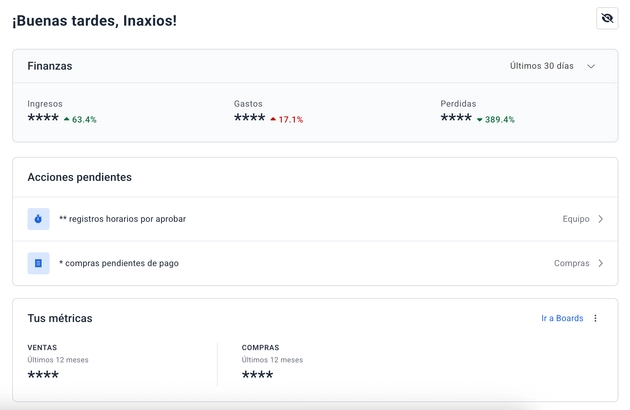The image size is (630, 410).
Task: Click the red up arrow next to Gastos
Action: [x=273, y=119]
